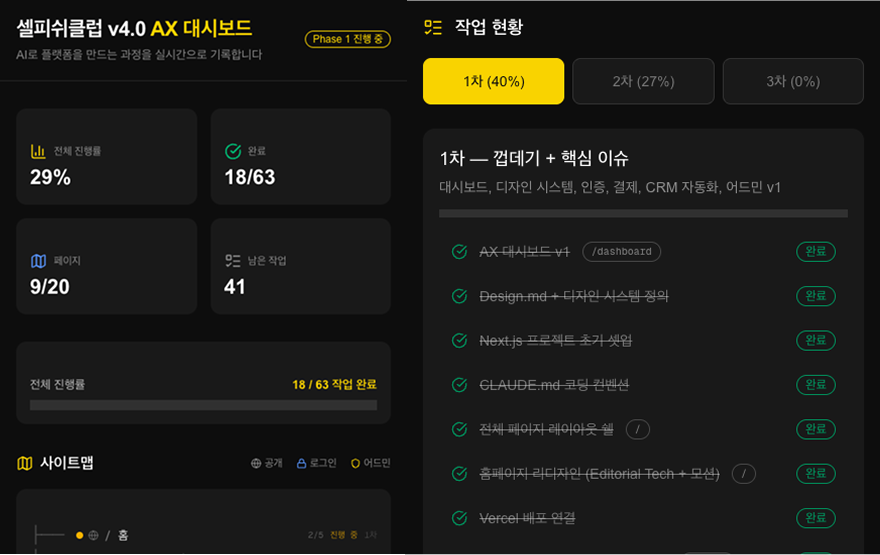Image resolution: width=880 pixels, height=555 pixels.
Task: Toggle the check circle for Next.js 프로젝트 초기 셋업
Action: [x=460, y=340]
